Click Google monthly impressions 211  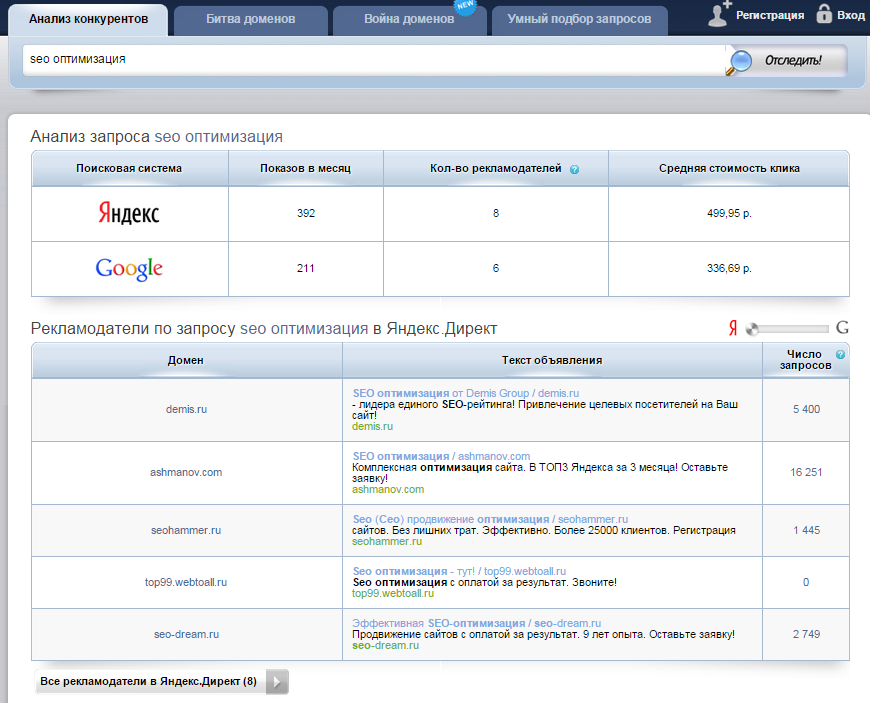[x=306, y=269]
